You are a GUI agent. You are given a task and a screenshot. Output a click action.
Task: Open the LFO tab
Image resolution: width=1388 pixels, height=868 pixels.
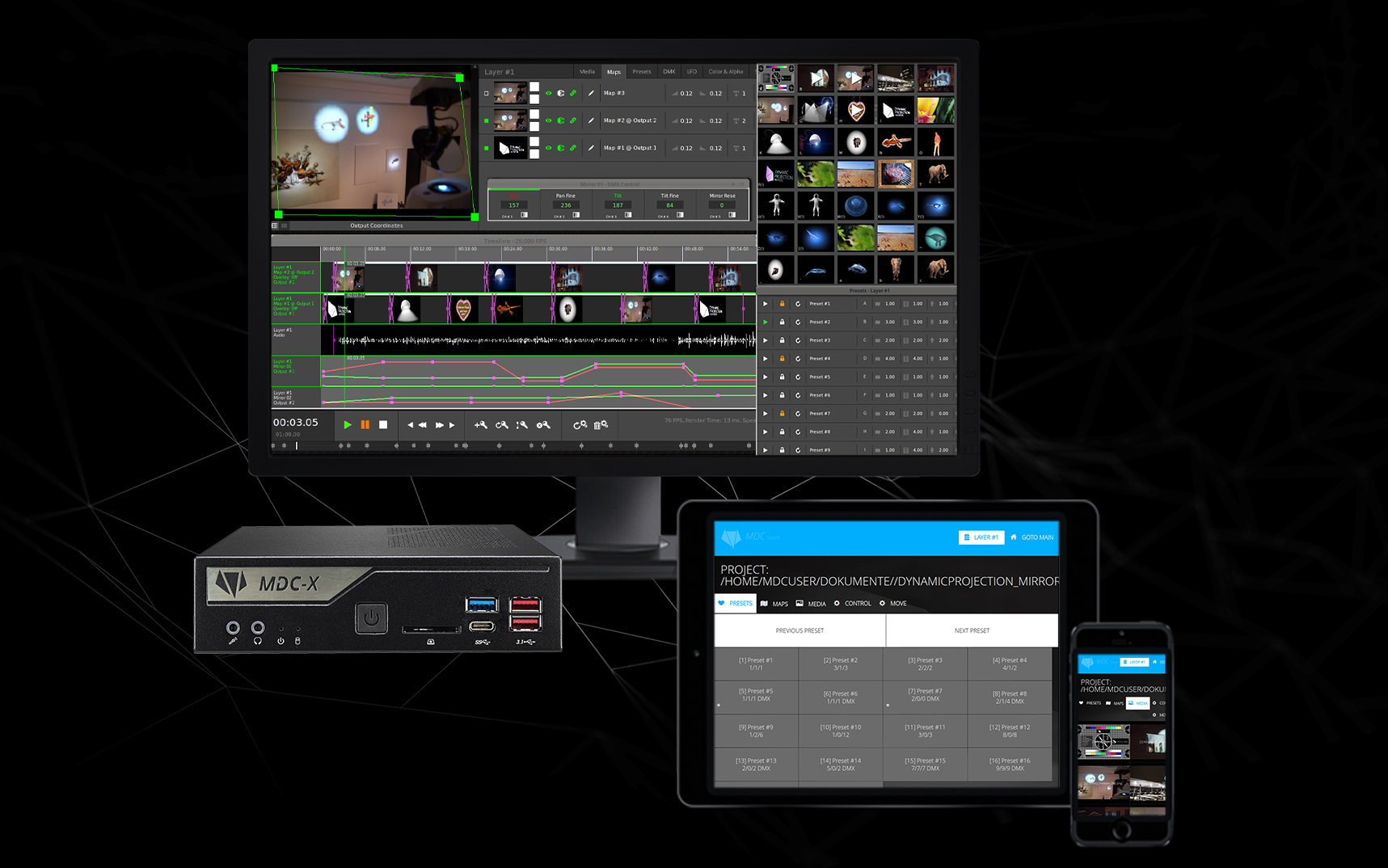pyautogui.click(x=692, y=72)
